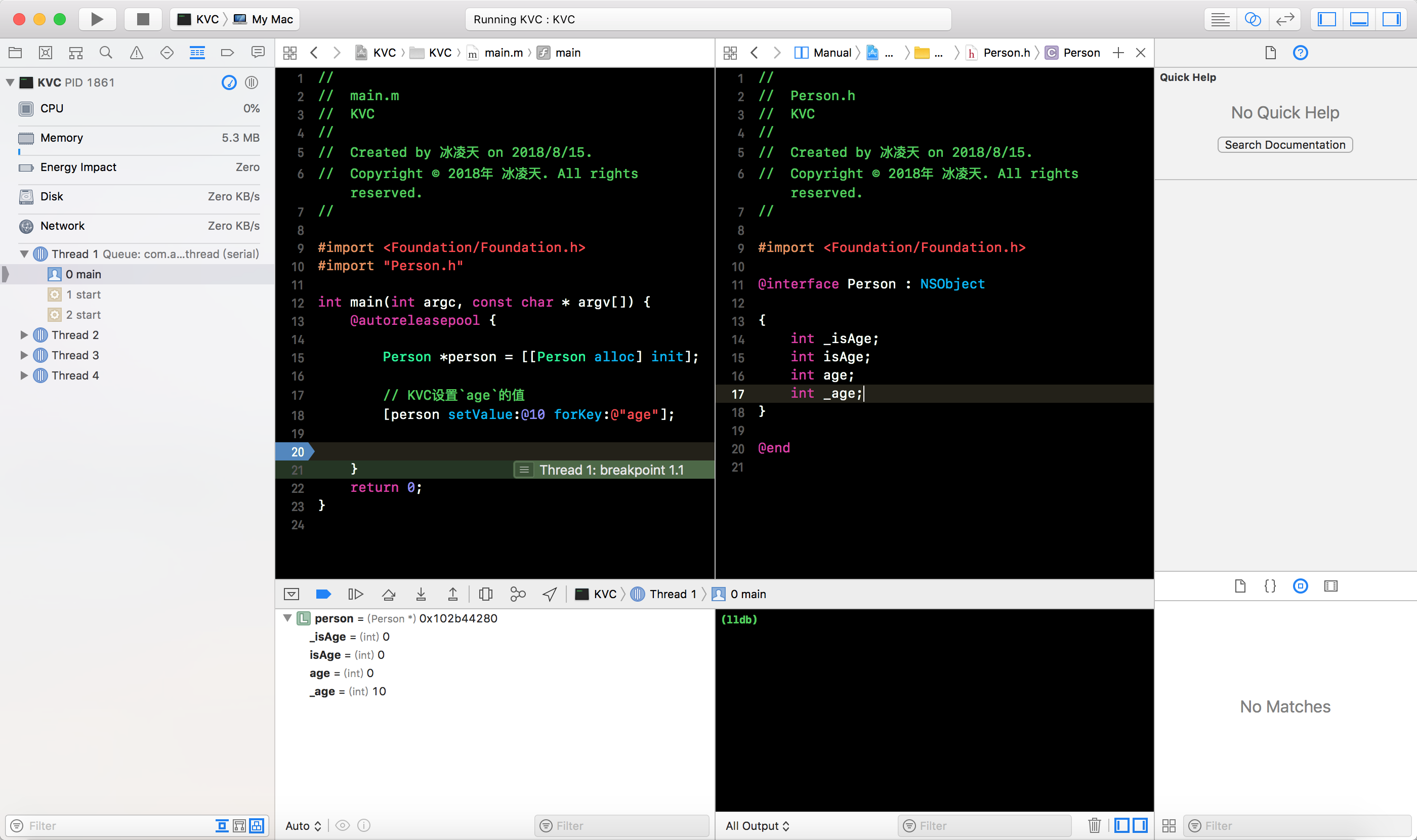Click Search Documentation button

1284,145
